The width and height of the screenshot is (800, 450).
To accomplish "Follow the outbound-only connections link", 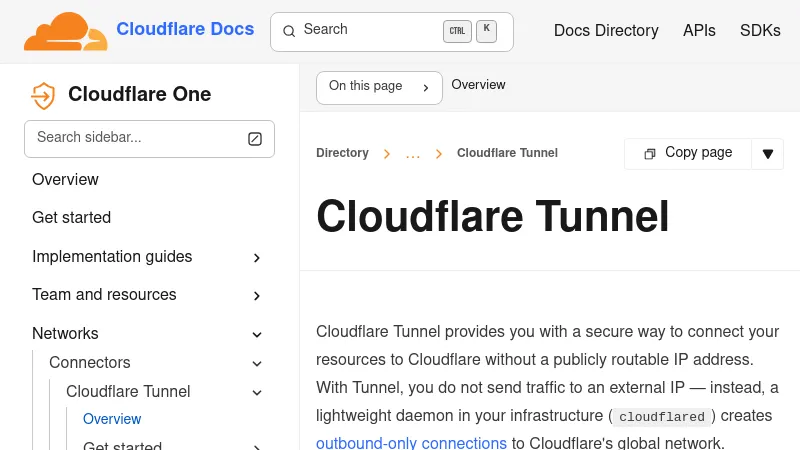I will (411, 443).
